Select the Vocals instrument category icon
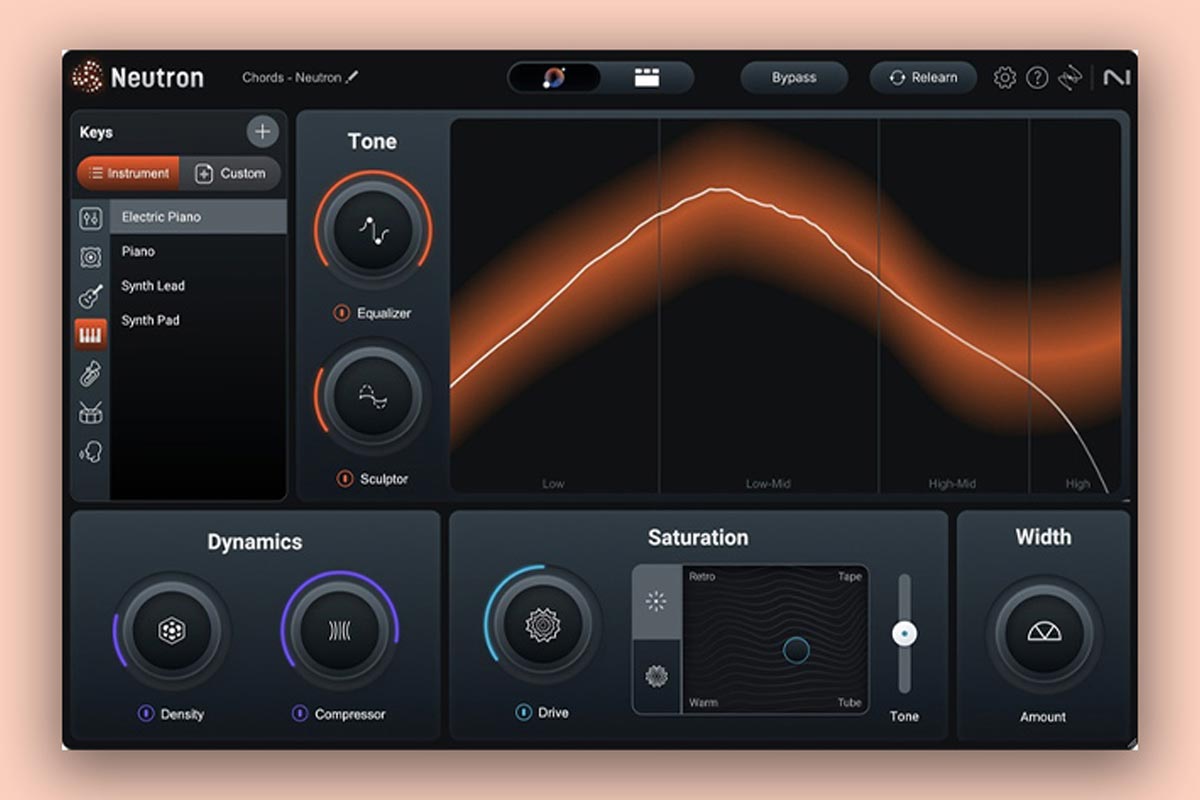The height and width of the screenshot is (800, 1200). (x=90, y=450)
